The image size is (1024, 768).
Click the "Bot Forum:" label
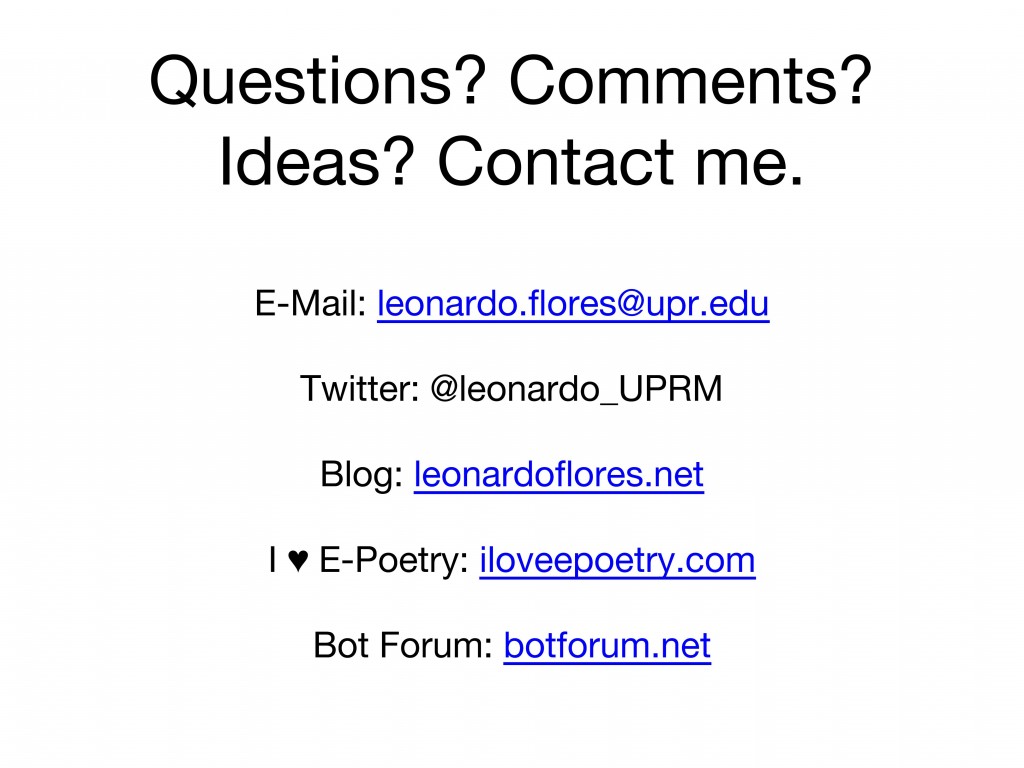pos(403,646)
